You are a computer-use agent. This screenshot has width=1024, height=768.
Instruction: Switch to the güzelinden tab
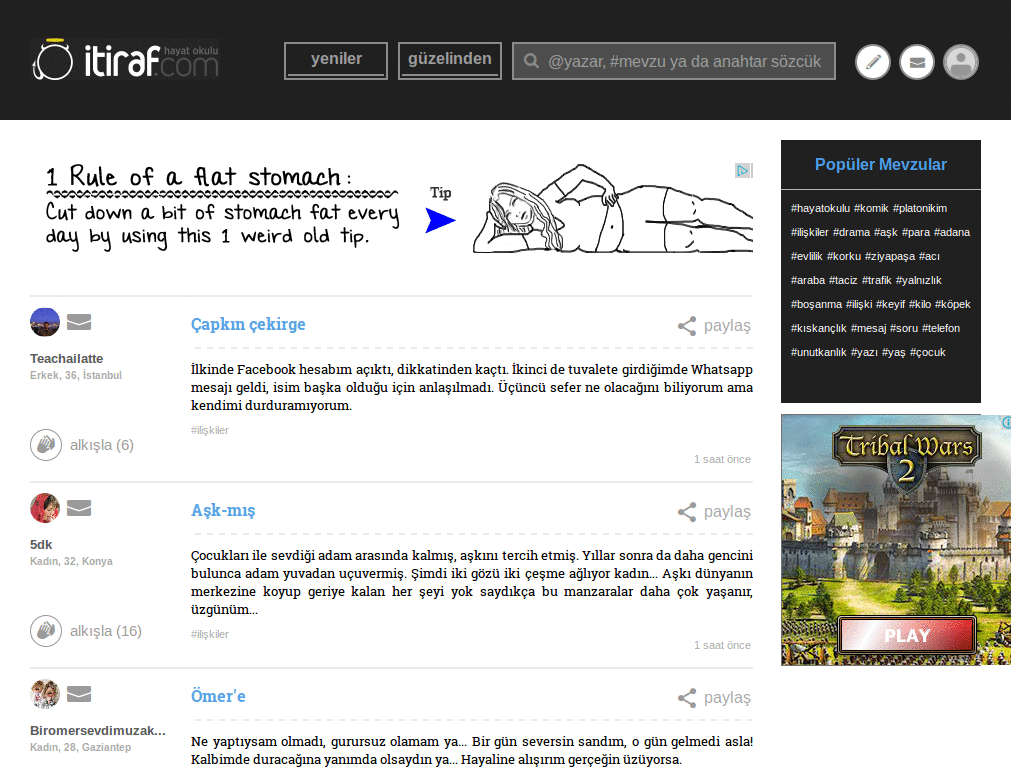click(450, 61)
